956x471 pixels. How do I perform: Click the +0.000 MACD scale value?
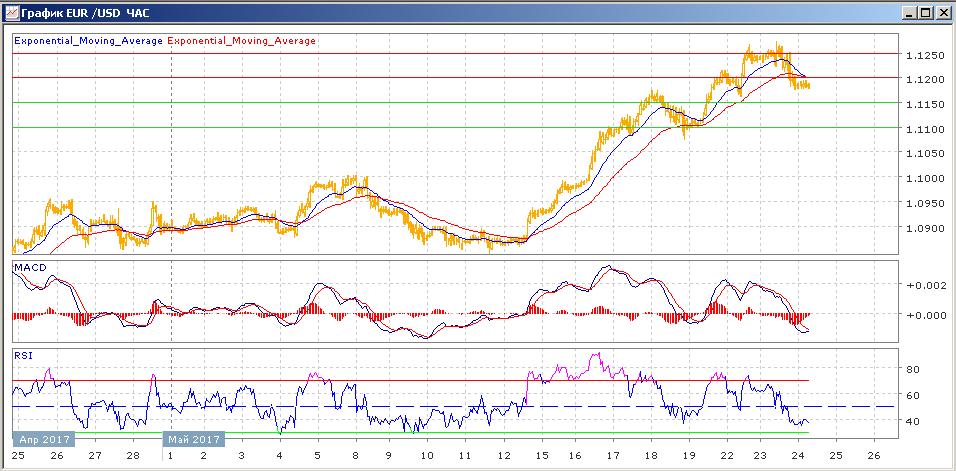(x=926, y=314)
